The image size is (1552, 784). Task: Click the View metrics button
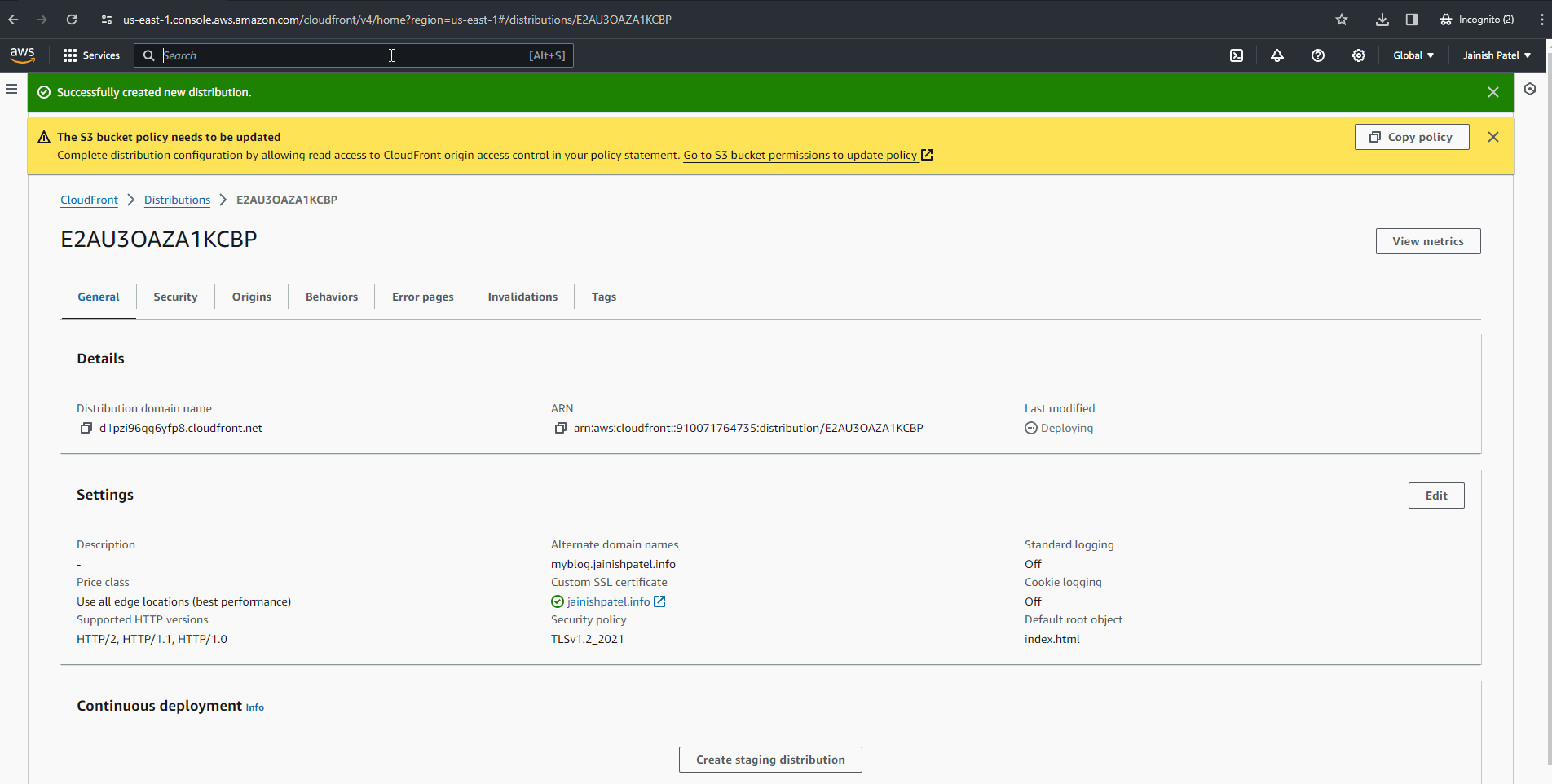[x=1427, y=240]
